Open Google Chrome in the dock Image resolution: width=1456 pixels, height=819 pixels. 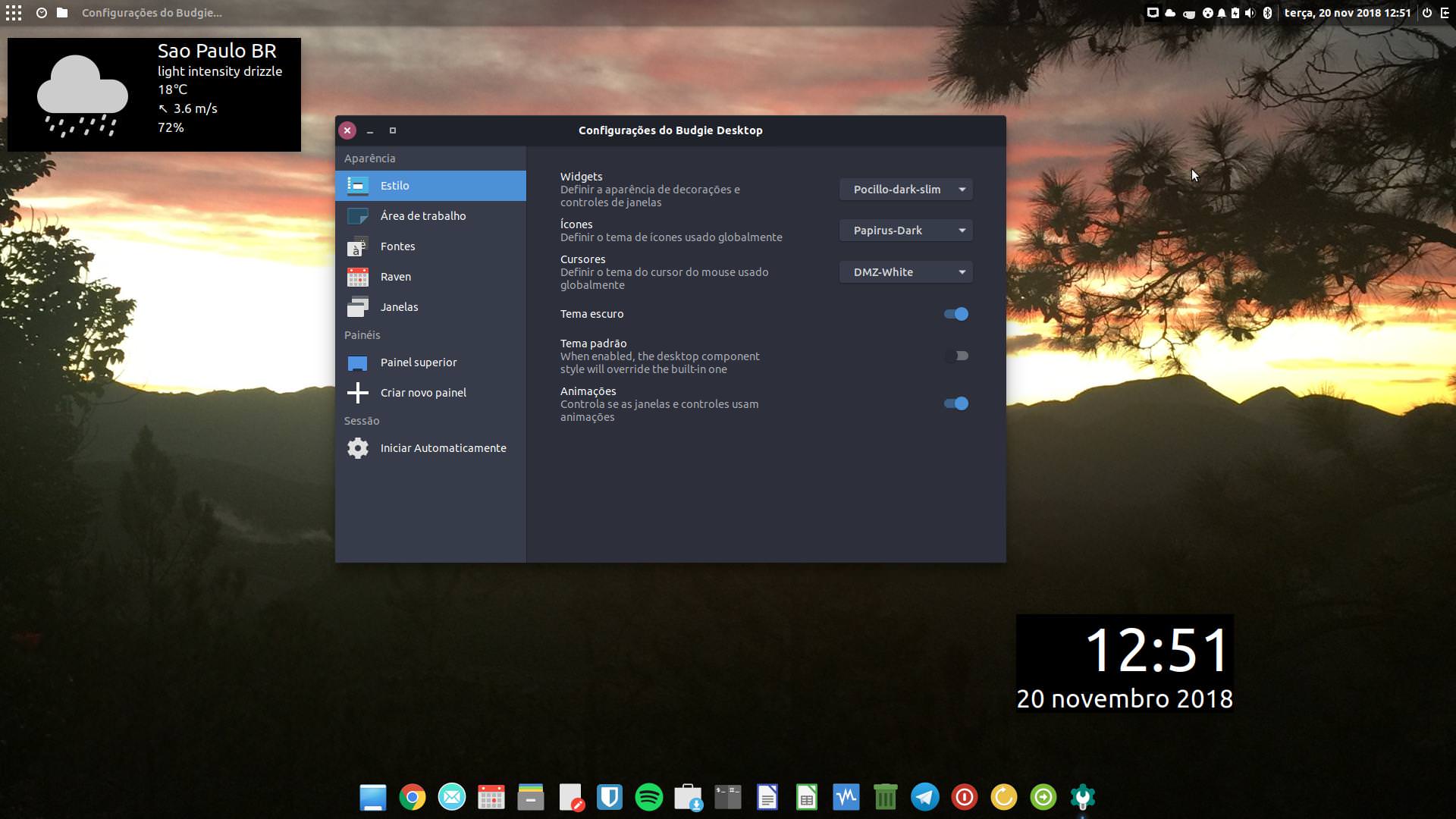[x=413, y=797]
